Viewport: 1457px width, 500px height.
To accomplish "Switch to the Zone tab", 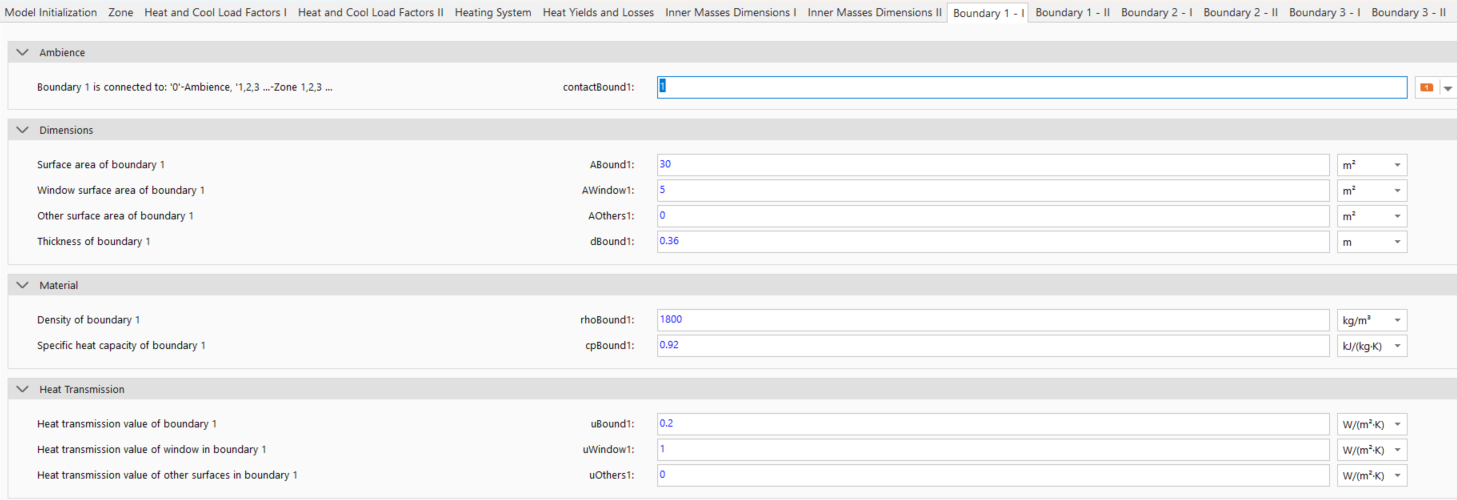I will [121, 13].
